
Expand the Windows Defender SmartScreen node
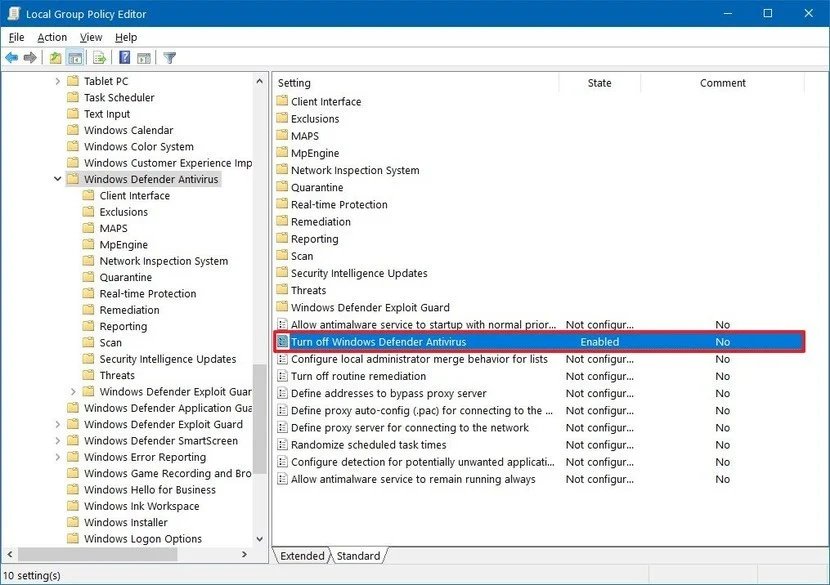58,441
